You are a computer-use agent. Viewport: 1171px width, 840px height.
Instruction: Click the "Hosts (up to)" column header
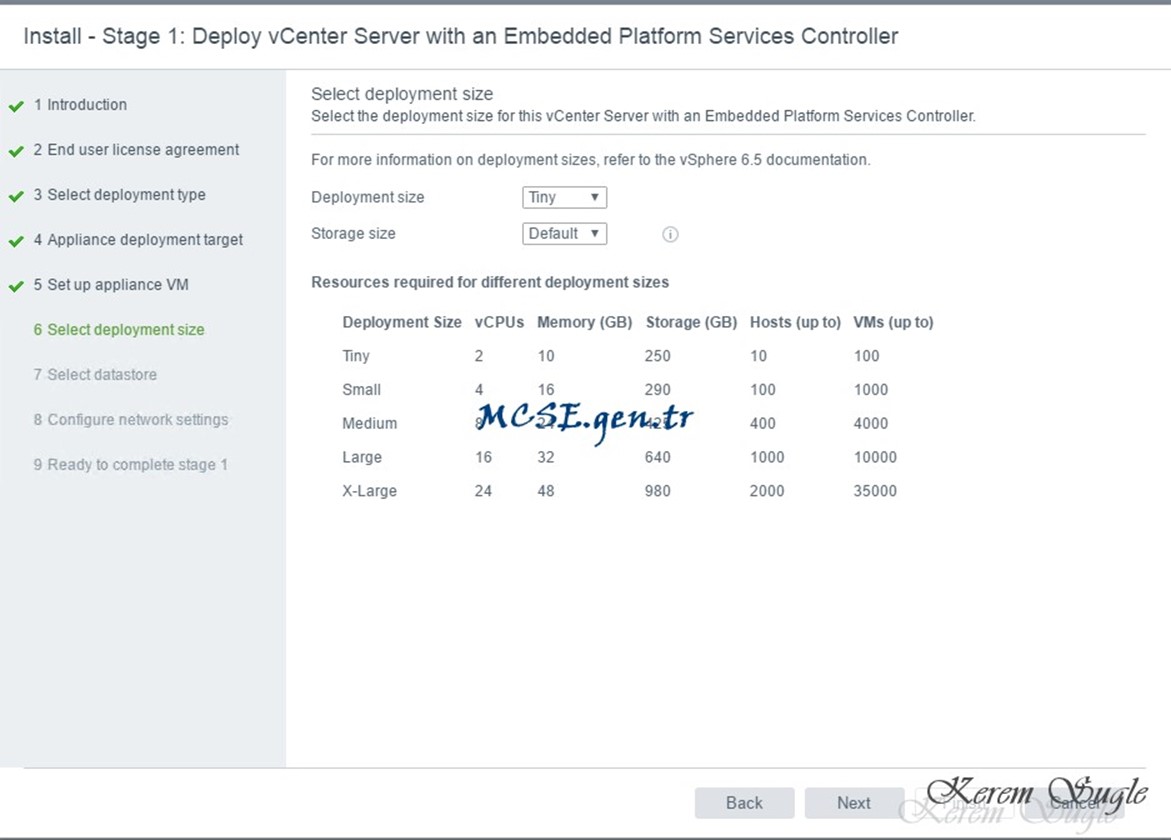tap(795, 322)
